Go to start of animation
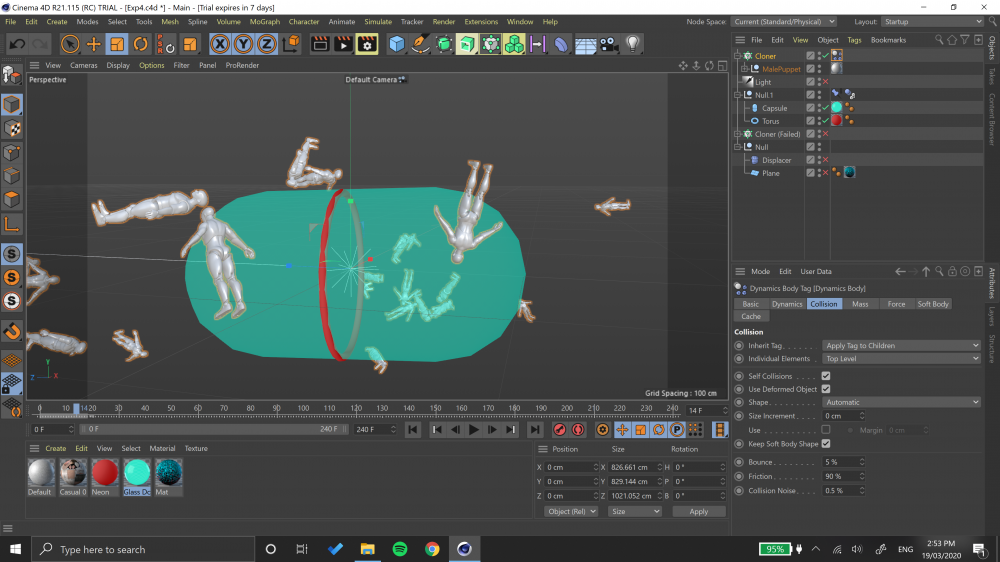 click(x=413, y=430)
